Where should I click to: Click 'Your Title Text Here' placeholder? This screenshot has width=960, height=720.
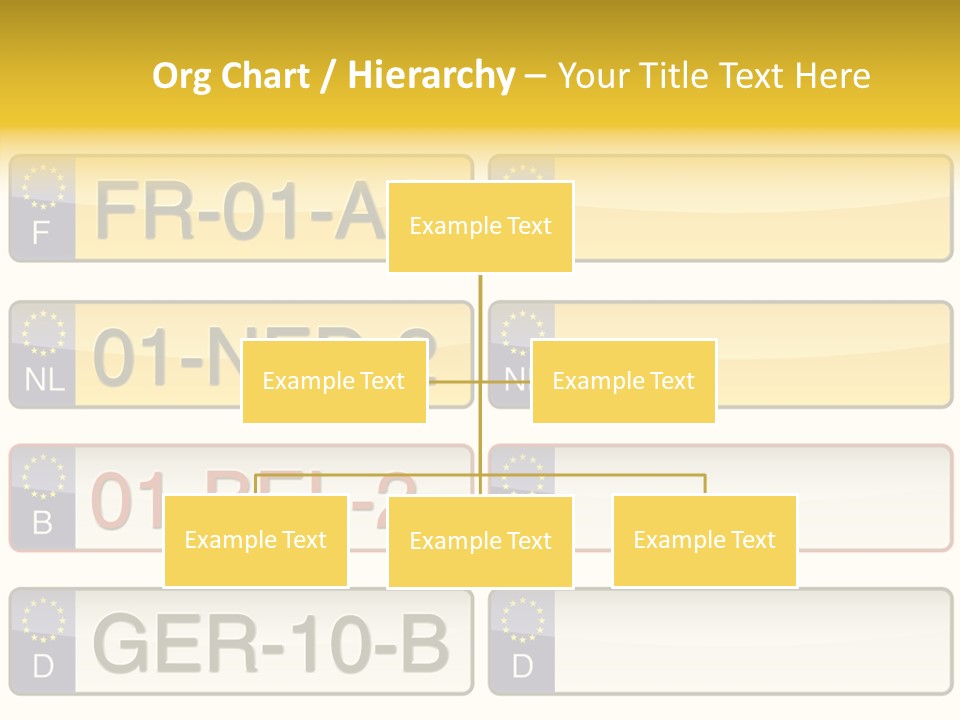pyautogui.click(x=713, y=75)
